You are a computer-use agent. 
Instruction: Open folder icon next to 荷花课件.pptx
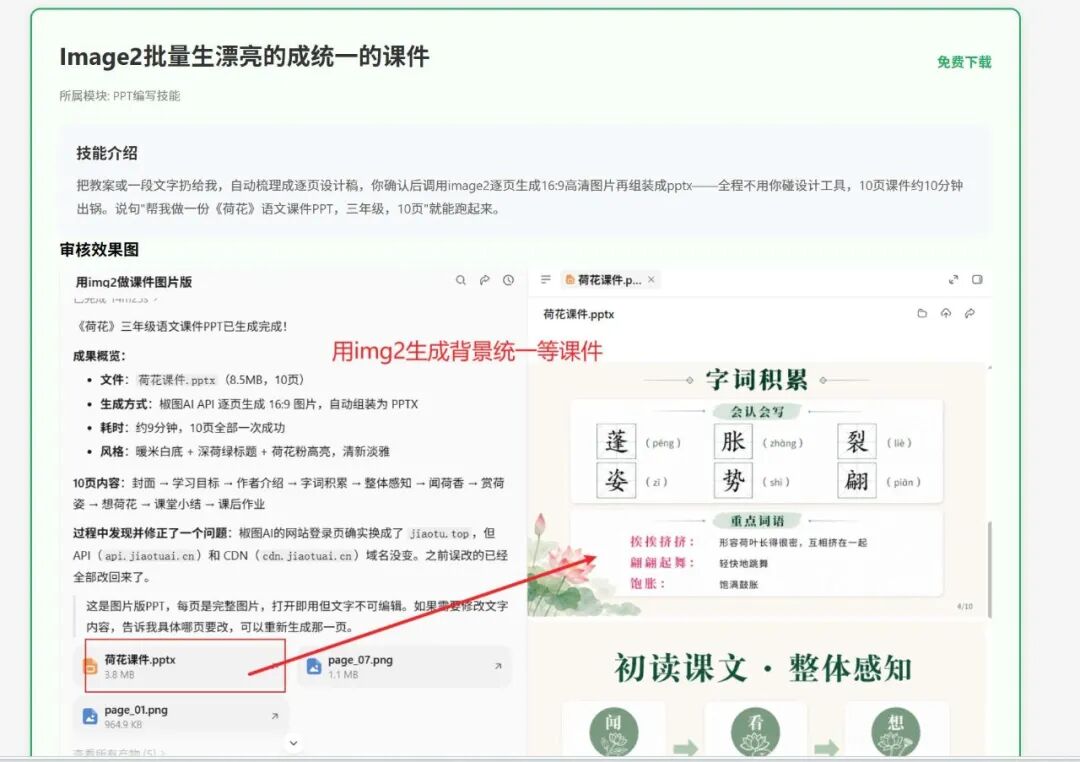click(x=922, y=313)
